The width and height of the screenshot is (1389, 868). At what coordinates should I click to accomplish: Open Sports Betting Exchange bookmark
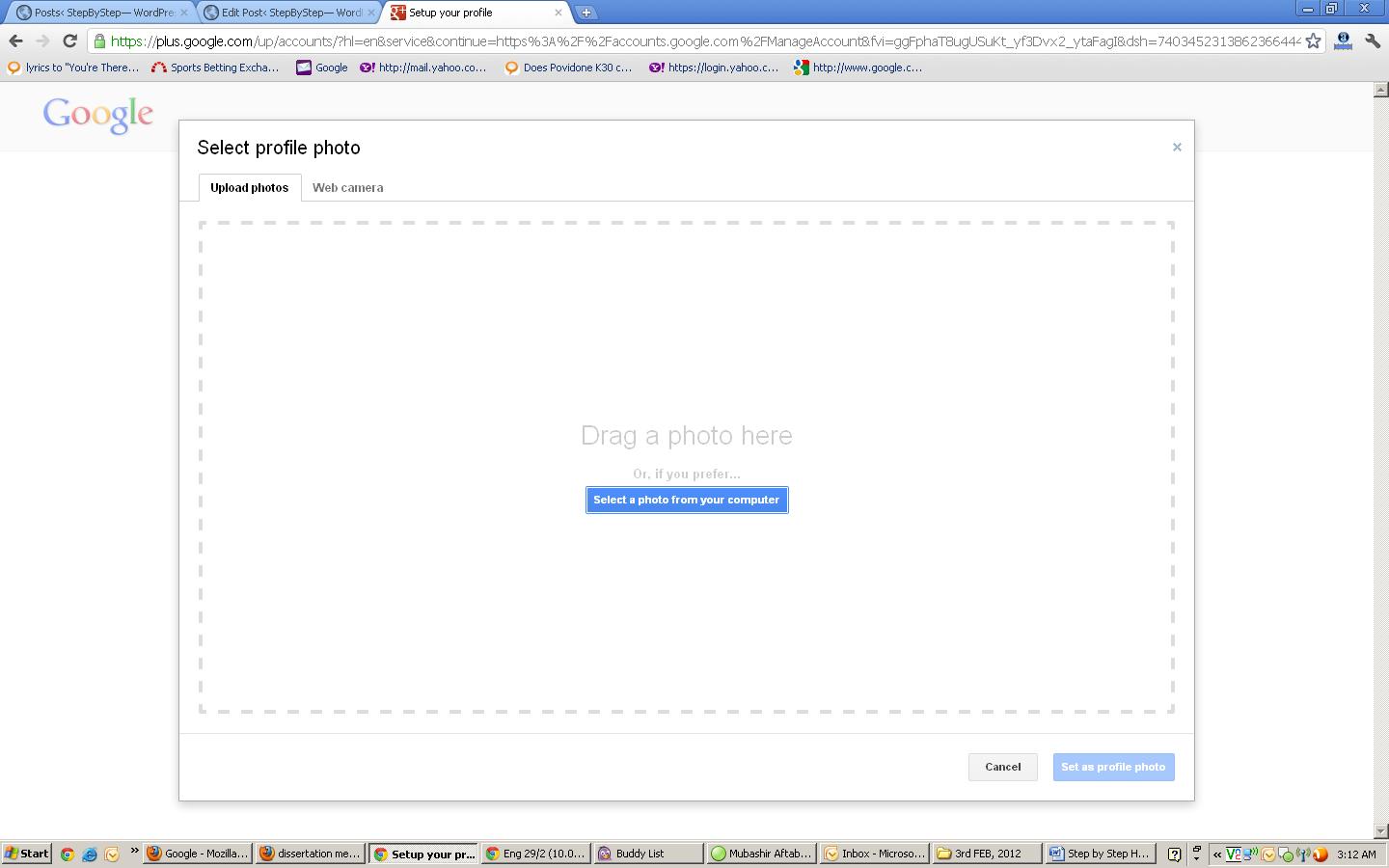click(x=215, y=68)
